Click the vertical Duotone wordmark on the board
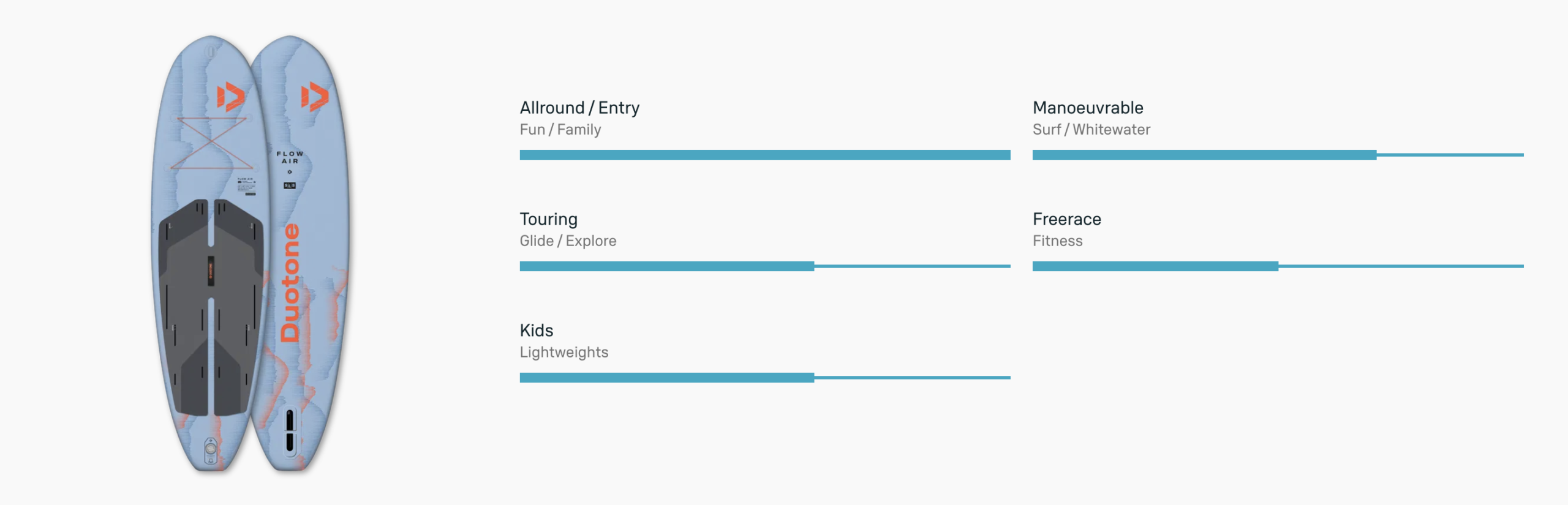The width and height of the screenshot is (1568, 505). click(290, 283)
